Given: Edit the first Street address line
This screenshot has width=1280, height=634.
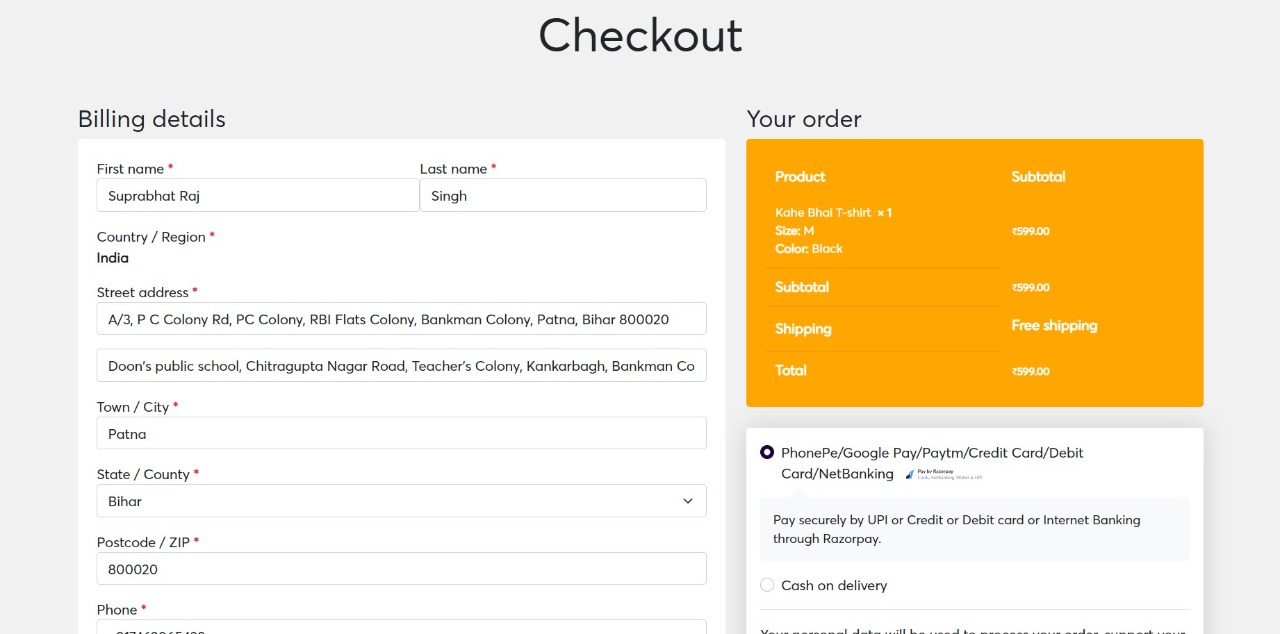Looking at the screenshot, I should pos(401,319).
